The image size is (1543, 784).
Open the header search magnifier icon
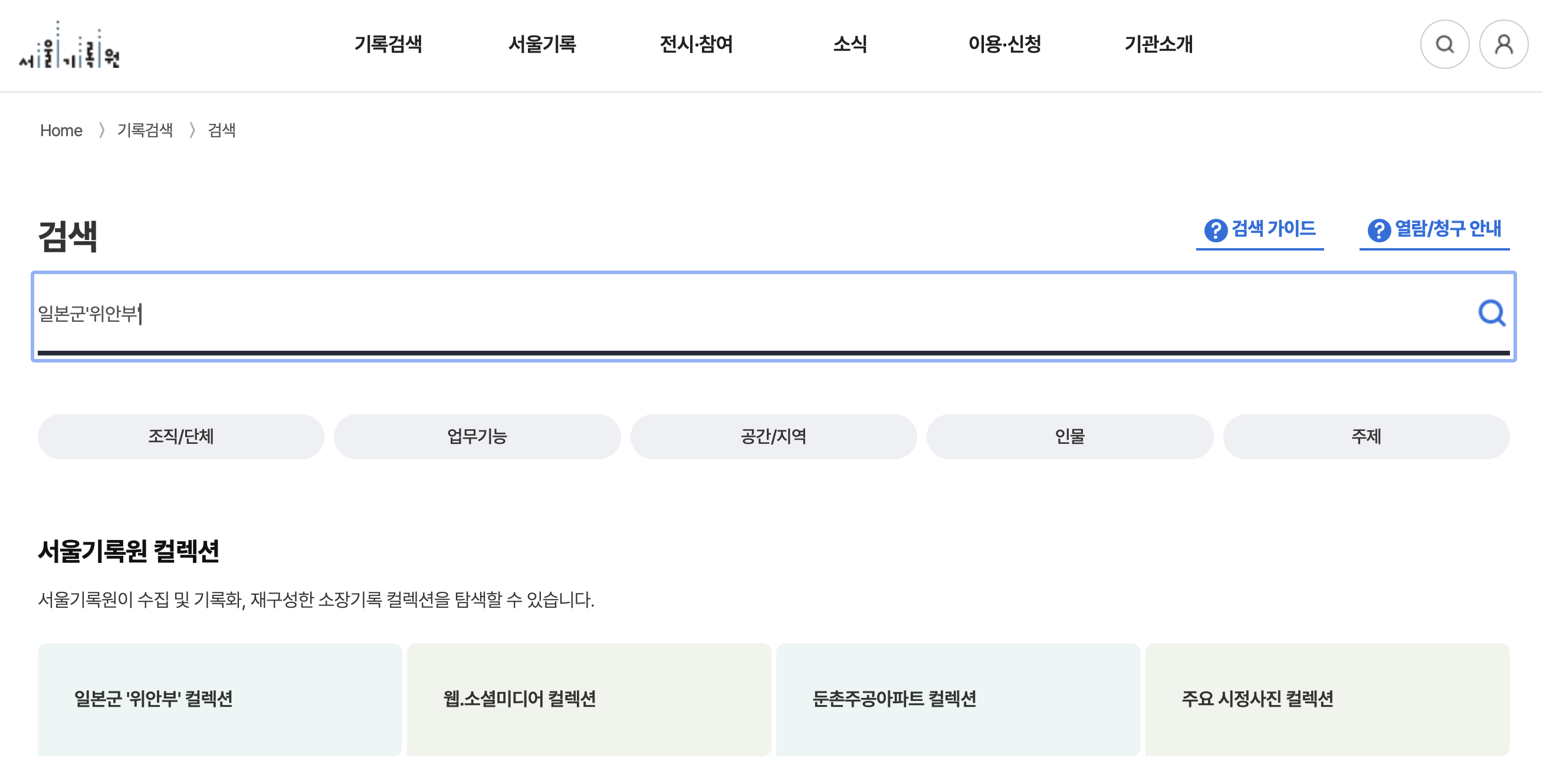click(1444, 44)
